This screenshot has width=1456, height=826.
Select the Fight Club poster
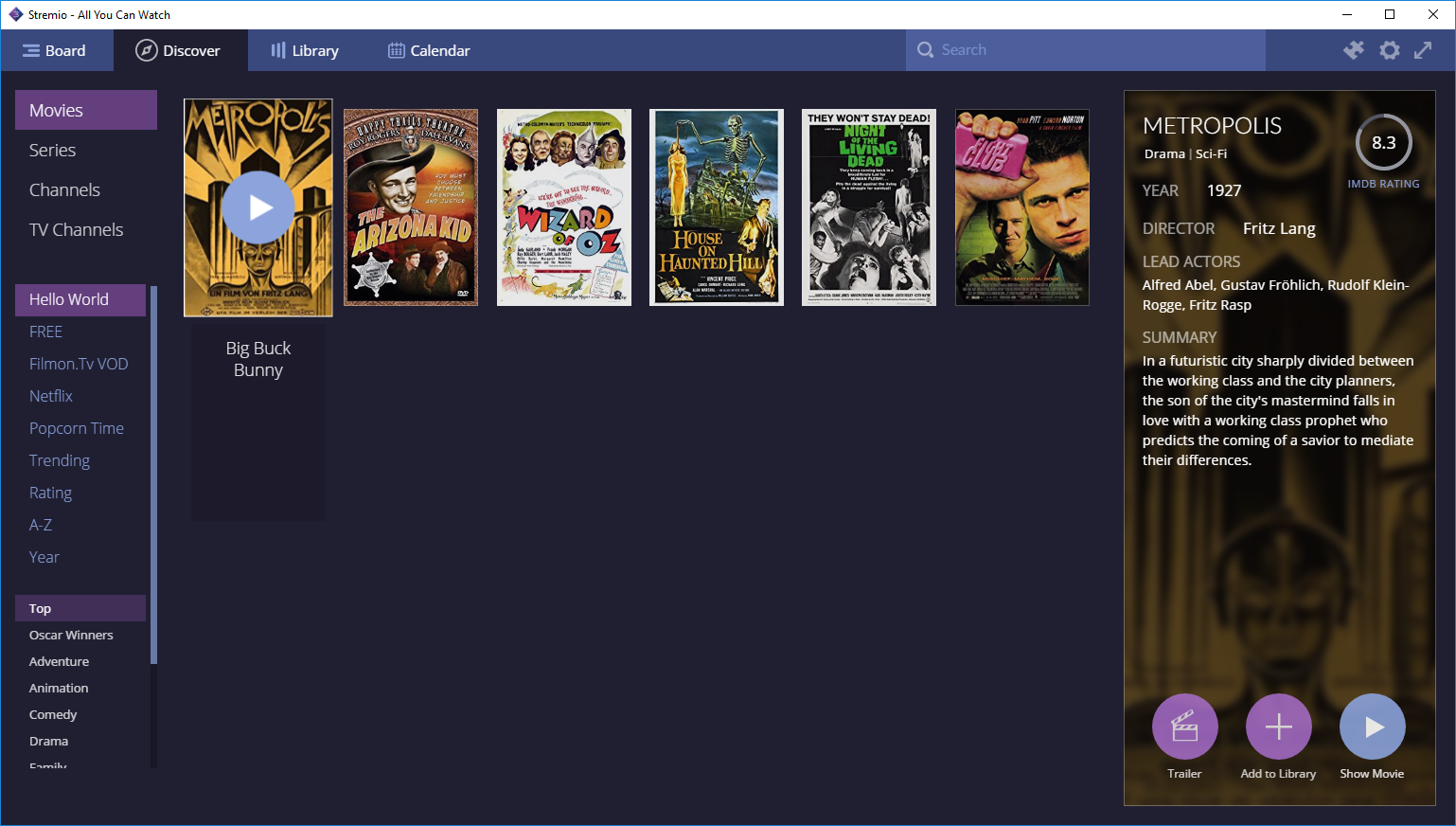click(1022, 207)
